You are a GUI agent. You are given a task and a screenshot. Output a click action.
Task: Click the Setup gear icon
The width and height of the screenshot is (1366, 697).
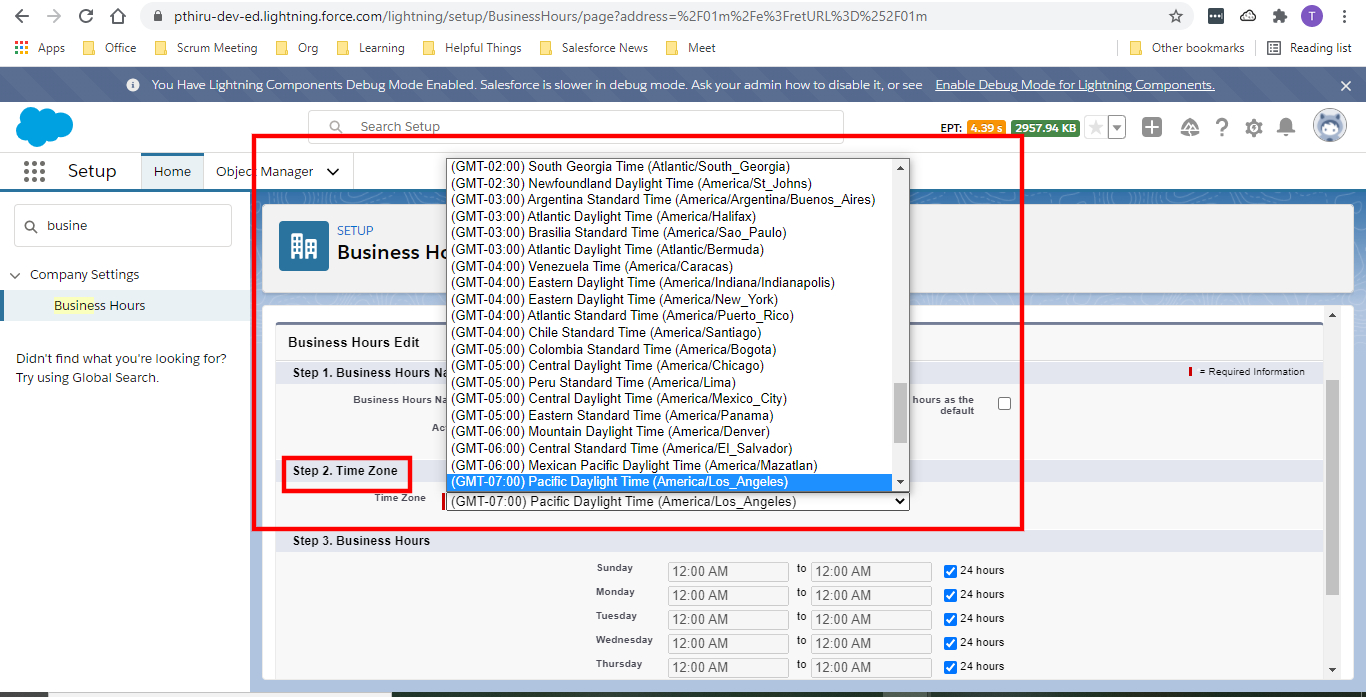tap(1253, 127)
